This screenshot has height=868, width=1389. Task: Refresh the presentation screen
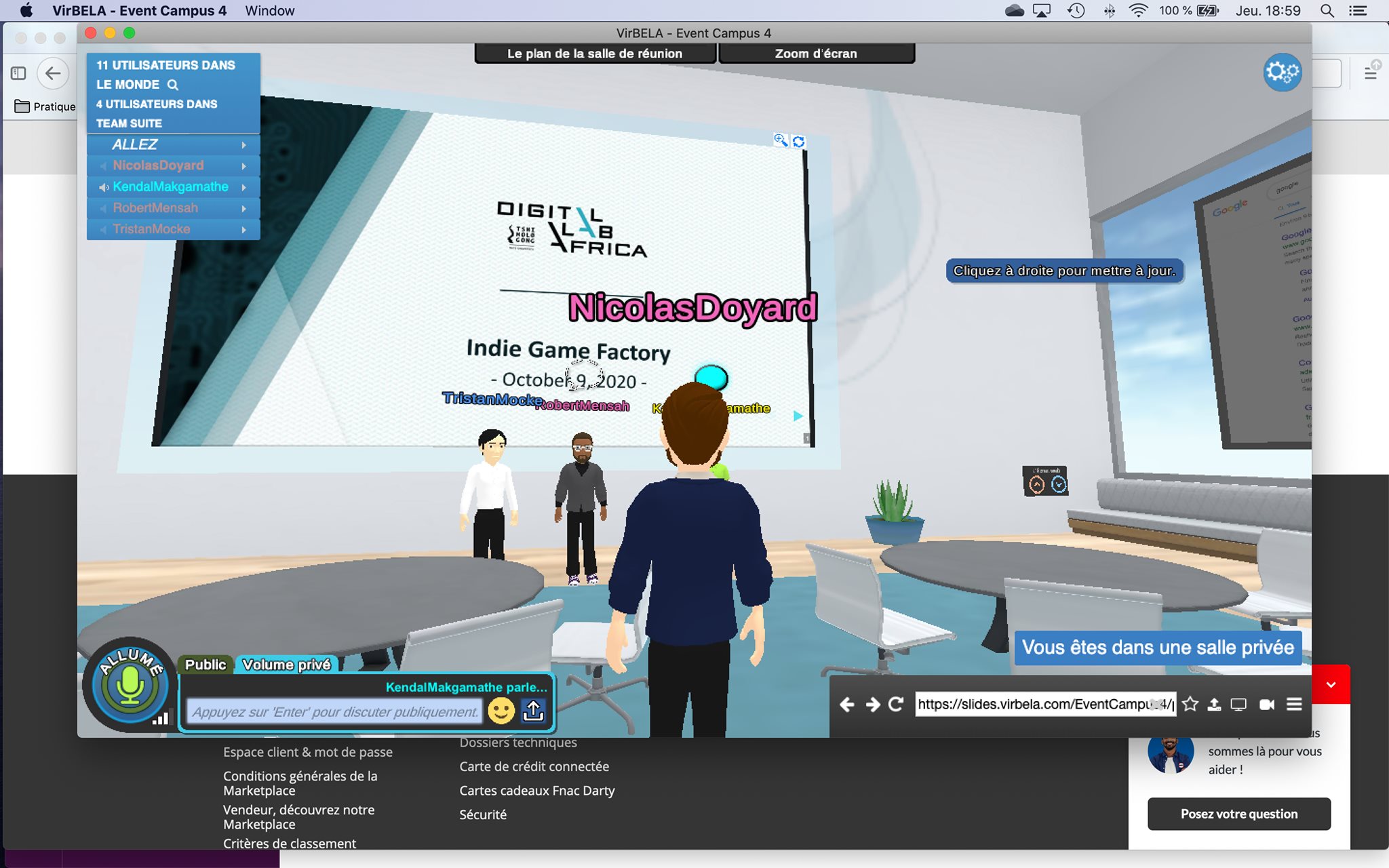tap(799, 141)
